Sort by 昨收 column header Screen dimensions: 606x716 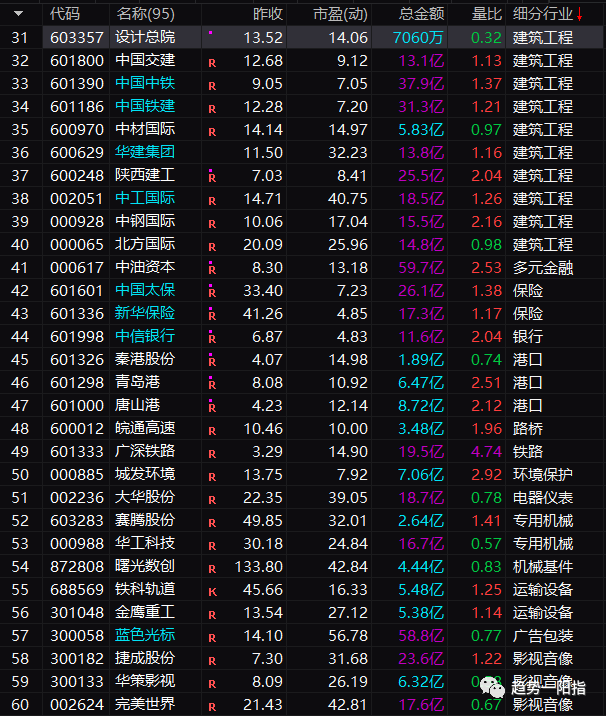268,14
